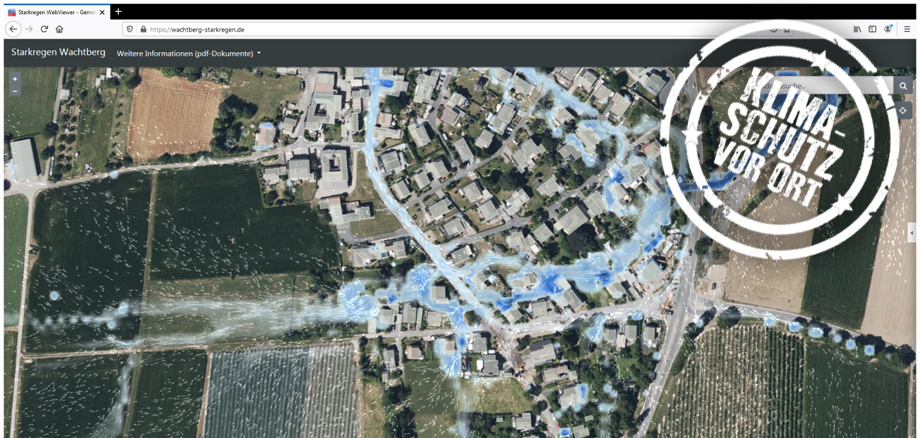Reload the page in the browser
Screen dimensions: 920x438
[x=44, y=30]
